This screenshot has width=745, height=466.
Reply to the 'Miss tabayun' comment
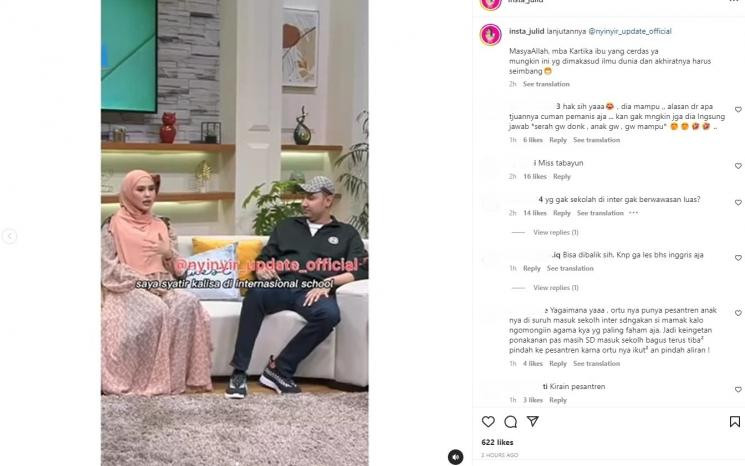(562, 177)
